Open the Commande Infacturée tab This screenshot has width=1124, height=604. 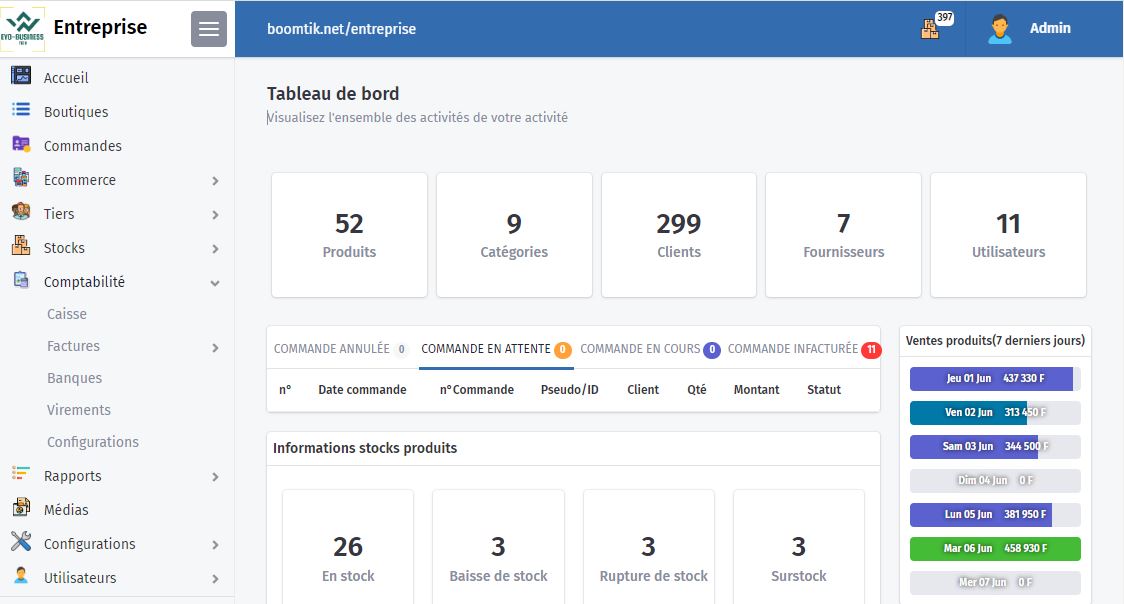[793, 349]
